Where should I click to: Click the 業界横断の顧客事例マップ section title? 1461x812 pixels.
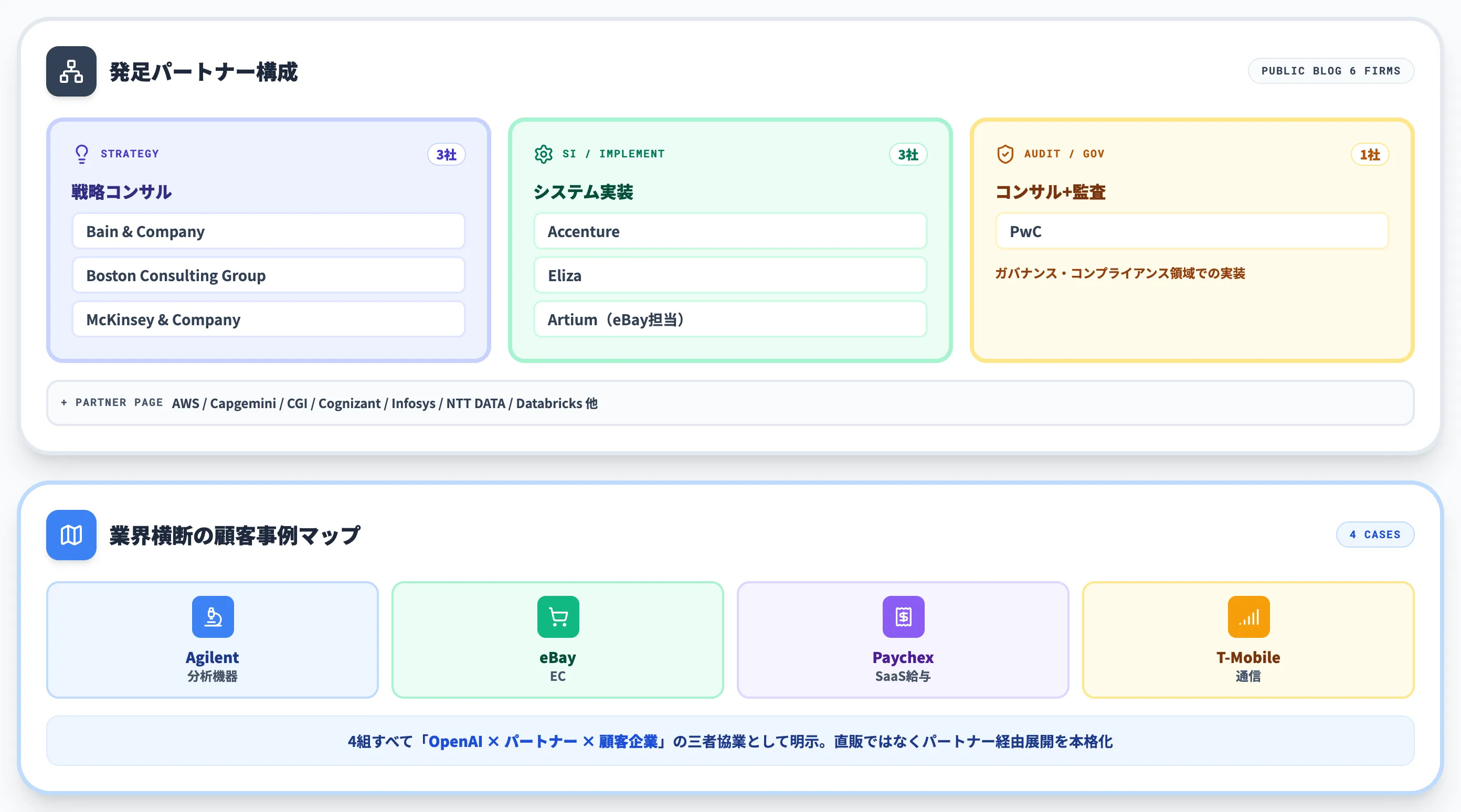(x=235, y=535)
